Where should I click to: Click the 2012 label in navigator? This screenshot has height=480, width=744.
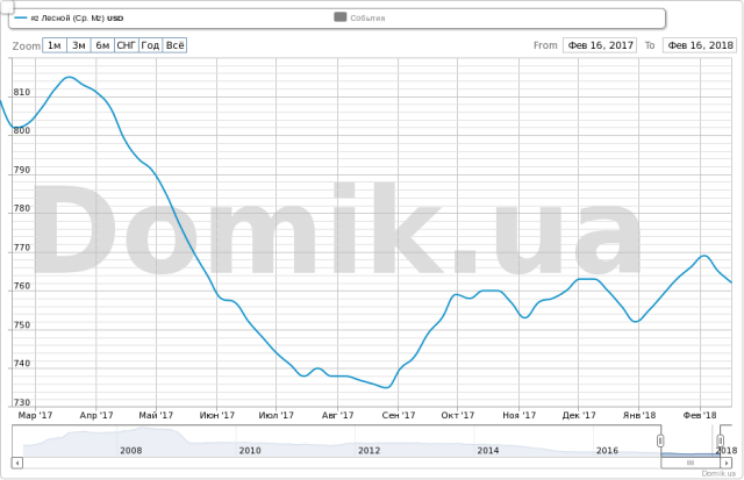point(369,451)
